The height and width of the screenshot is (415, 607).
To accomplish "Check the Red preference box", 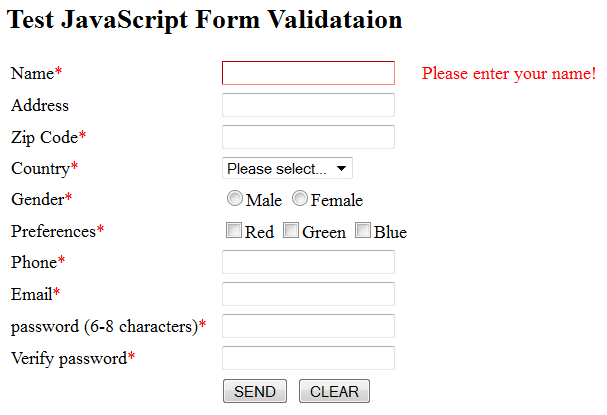I will tap(234, 231).
